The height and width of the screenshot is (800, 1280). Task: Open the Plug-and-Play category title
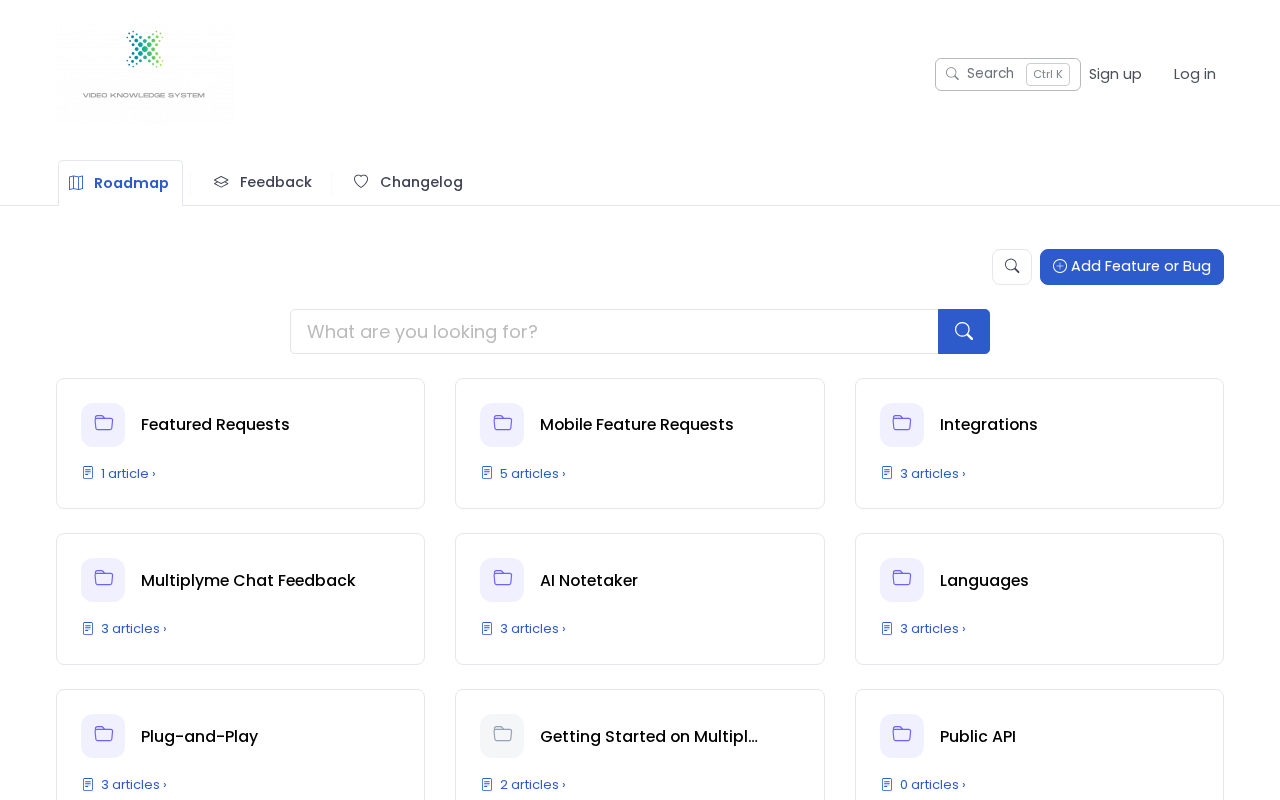(199, 737)
